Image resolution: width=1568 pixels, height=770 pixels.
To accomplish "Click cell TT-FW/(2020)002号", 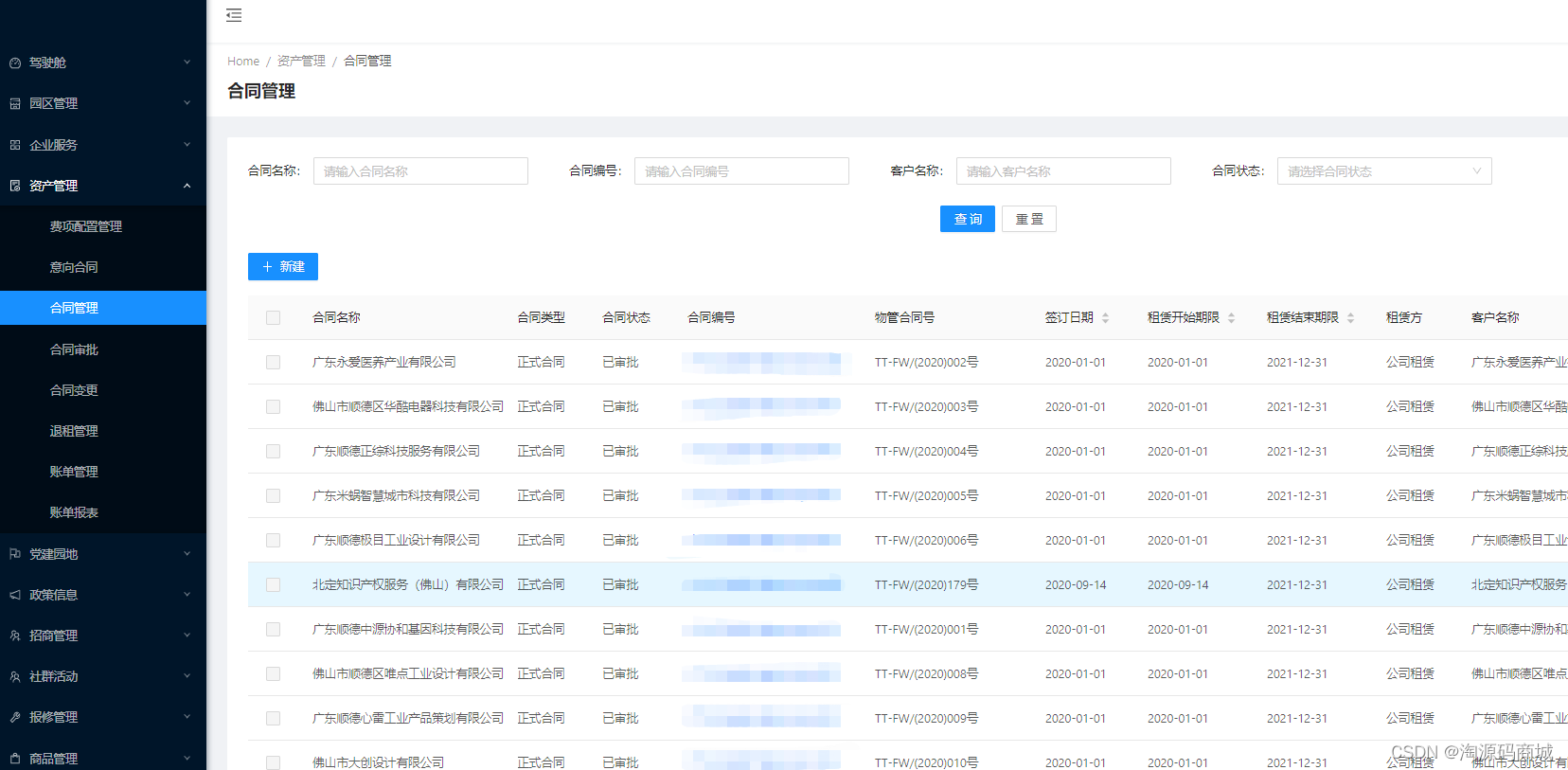I will click(x=926, y=363).
